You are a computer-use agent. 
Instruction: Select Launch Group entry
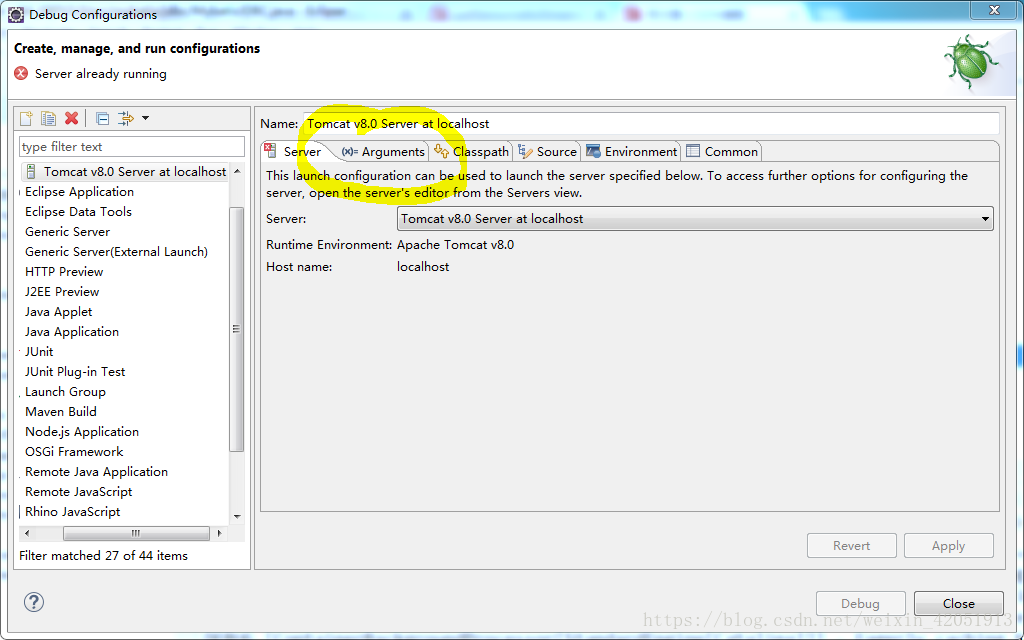(x=65, y=392)
